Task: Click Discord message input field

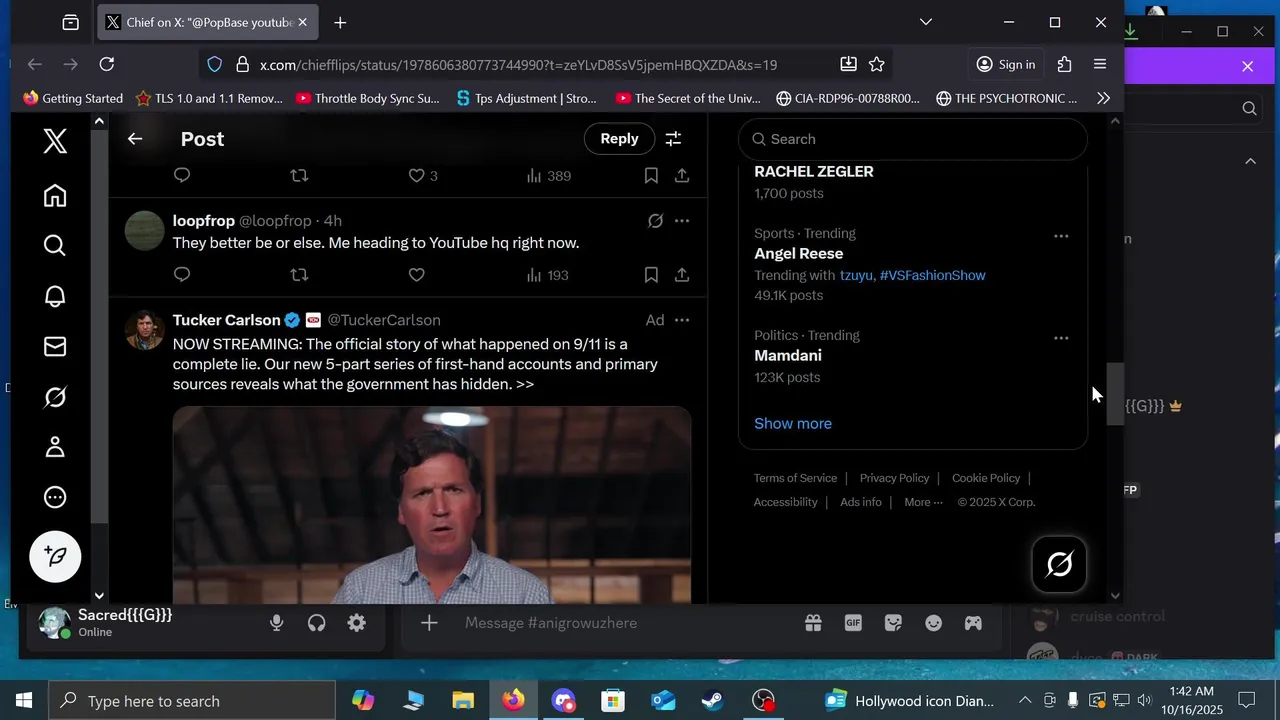Action: click(x=625, y=623)
